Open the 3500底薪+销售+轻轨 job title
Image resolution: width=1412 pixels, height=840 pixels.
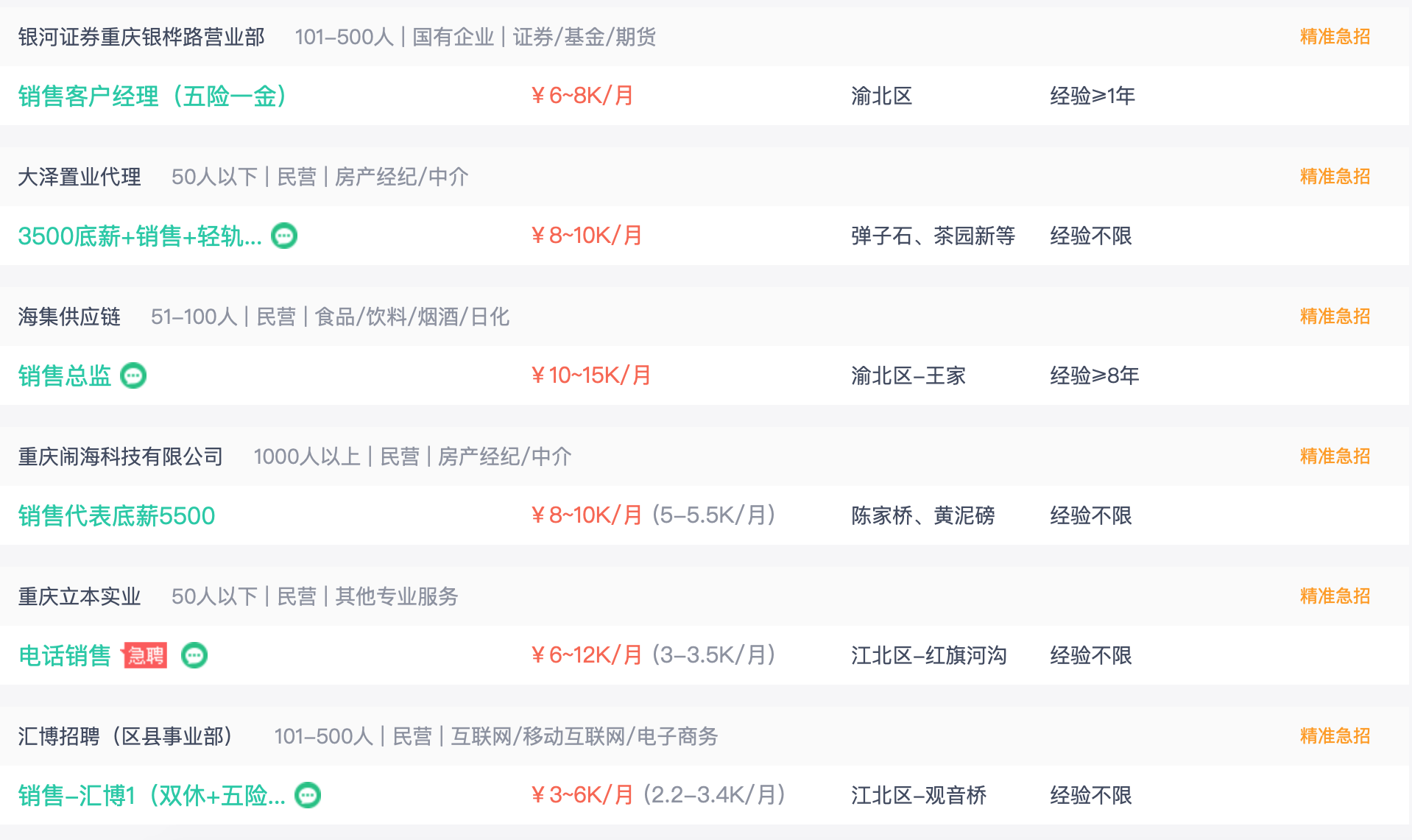tap(140, 236)
